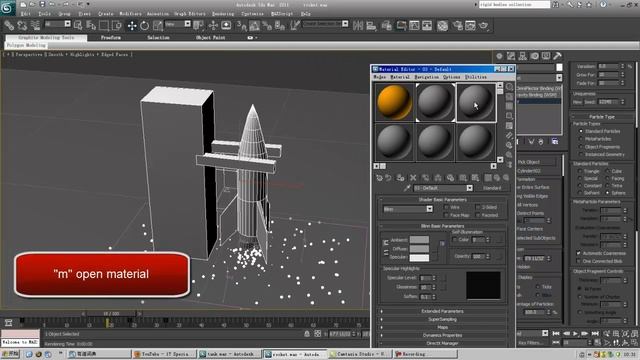Image resolution: width=640 pixels, height=360 pixels.
Task: Open the Utilities hammer panel tab
Action: pos(558,56)
